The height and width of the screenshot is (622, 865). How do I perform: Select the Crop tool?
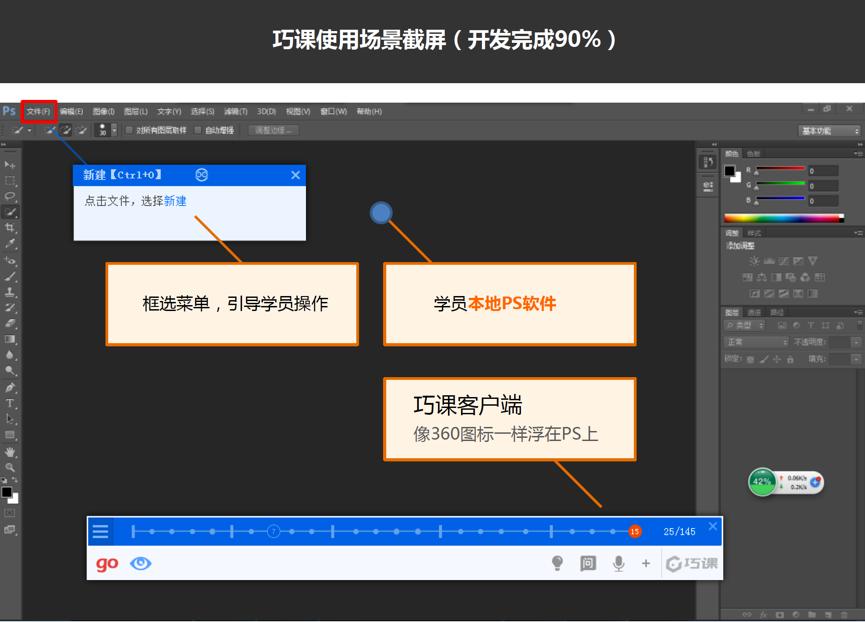tap(10, 229)
